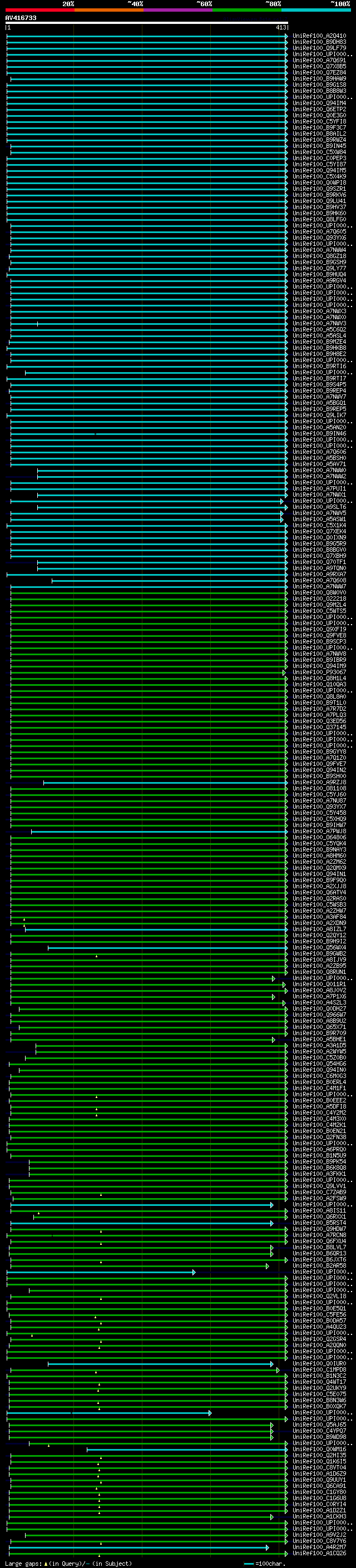
Task: Select the UniRef100_A5BHE1 label
Action: [319, 1039]
